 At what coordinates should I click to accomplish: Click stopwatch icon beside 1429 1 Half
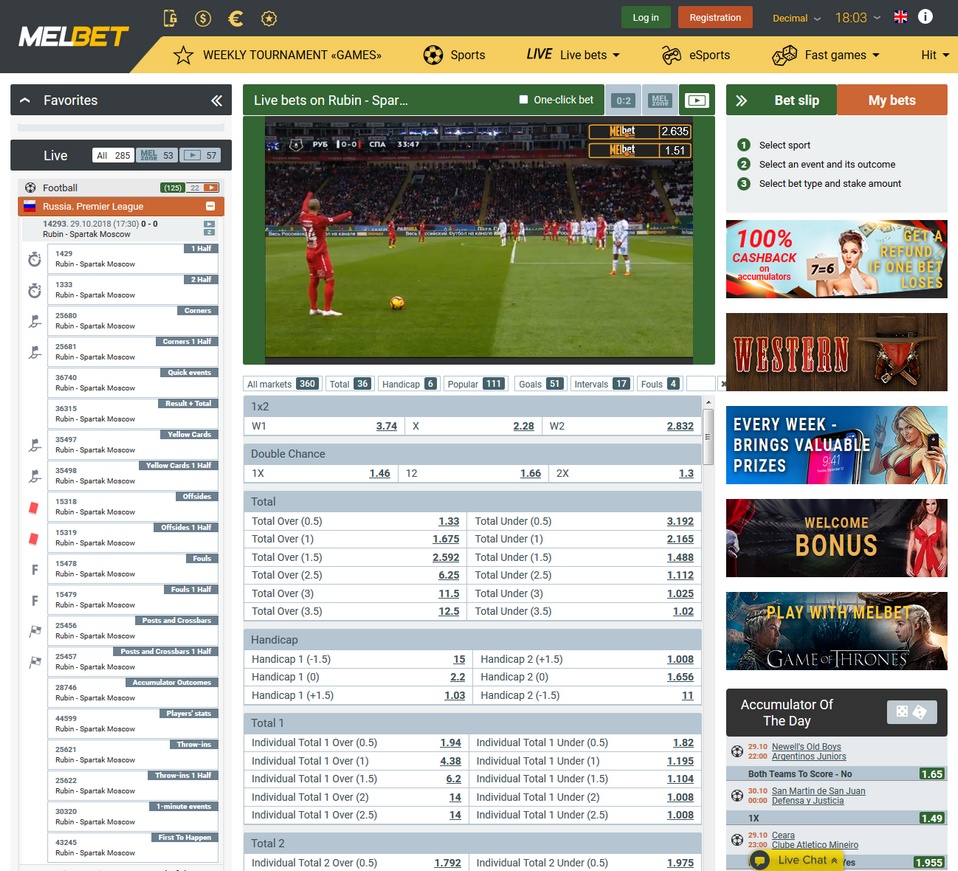coord(34,259)
